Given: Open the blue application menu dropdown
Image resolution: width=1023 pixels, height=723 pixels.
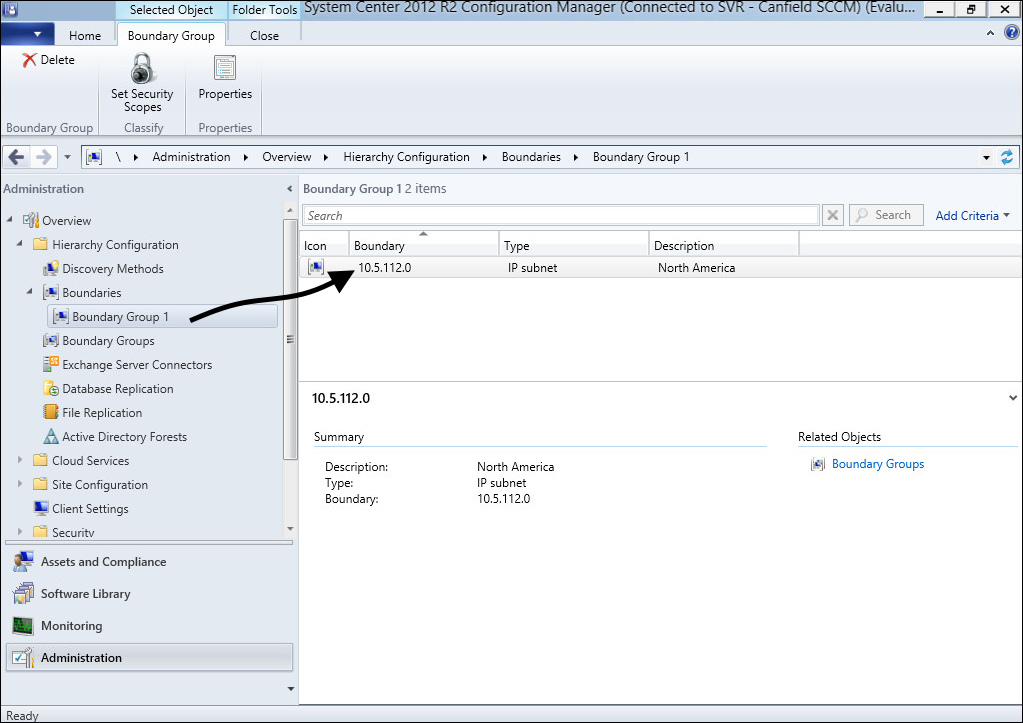Looking at the screenshot, I should pos(26,34).
